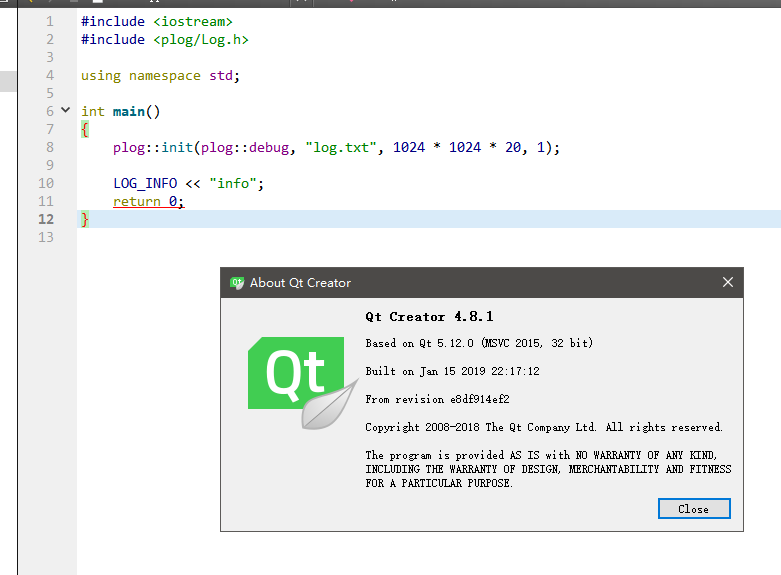This screenshot has height=575, width=781.
Task: Click the underlined 'return 0;' statement
Action: coord(148,201)
